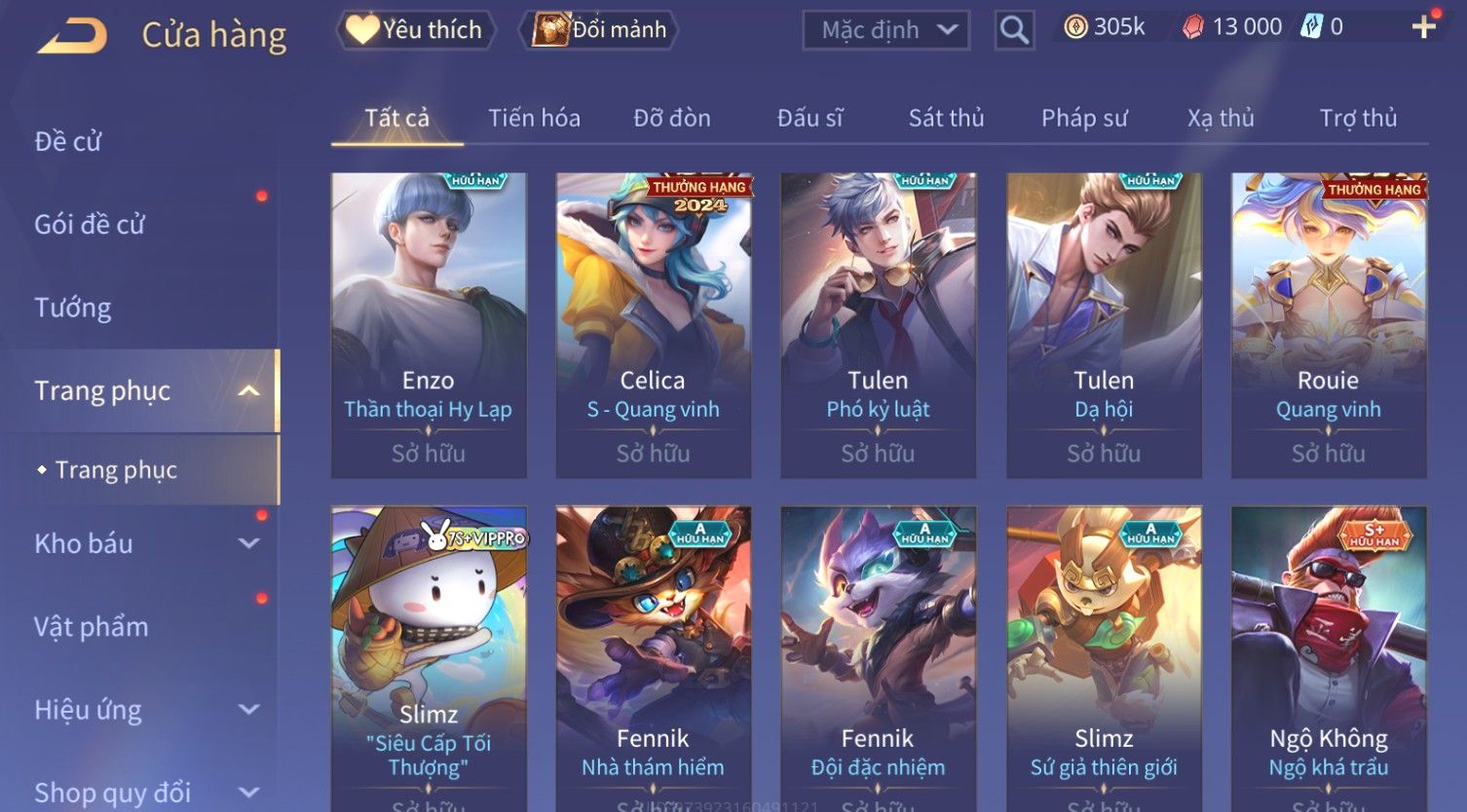
Task: Click the gold coin balance icon
Action: 1075,27
